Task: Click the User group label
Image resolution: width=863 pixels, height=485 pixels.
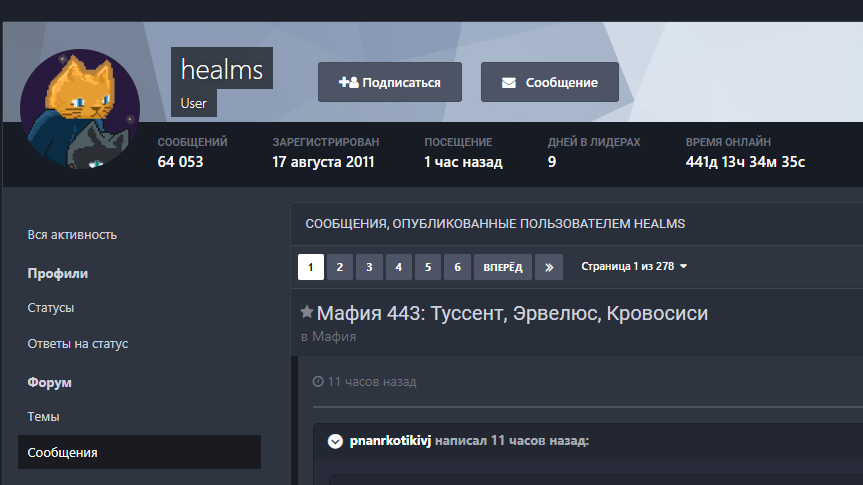Action: click(194, 103)
